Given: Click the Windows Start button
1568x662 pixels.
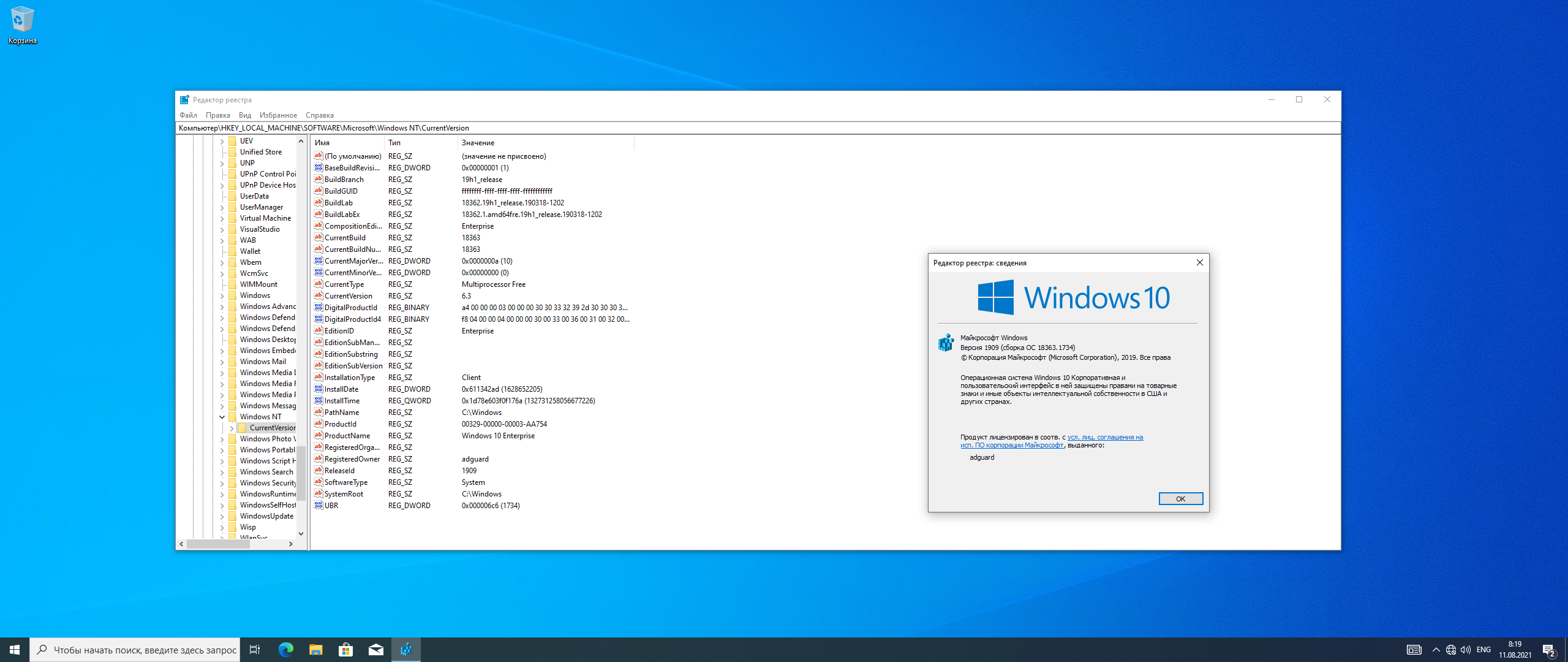Looking at the screenshot, I should 15,650.
